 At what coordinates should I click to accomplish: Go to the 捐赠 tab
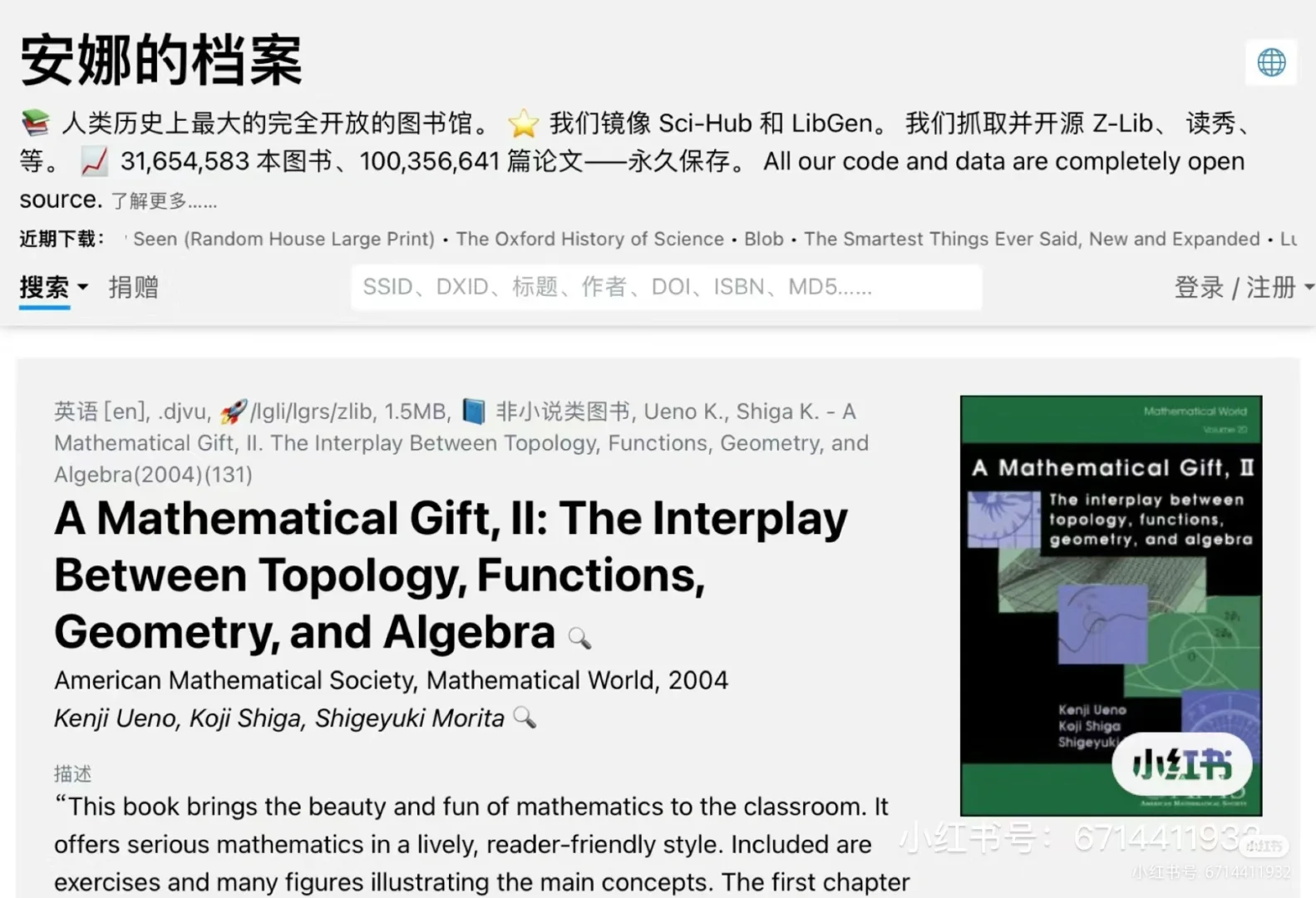point(134,288)
